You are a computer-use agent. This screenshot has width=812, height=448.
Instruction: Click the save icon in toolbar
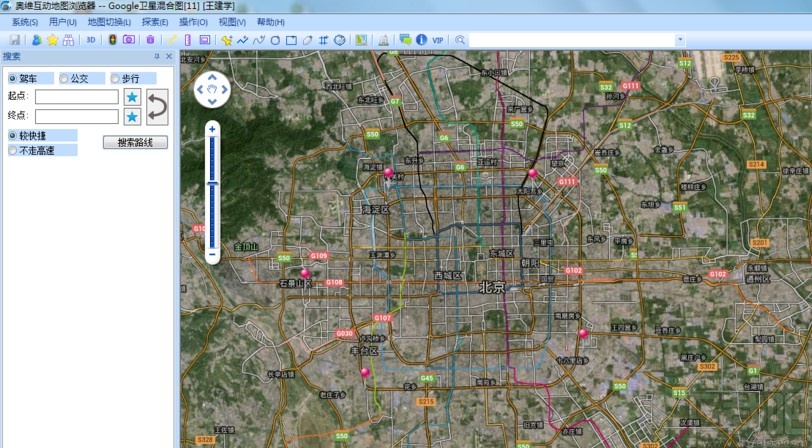[15, 40]
